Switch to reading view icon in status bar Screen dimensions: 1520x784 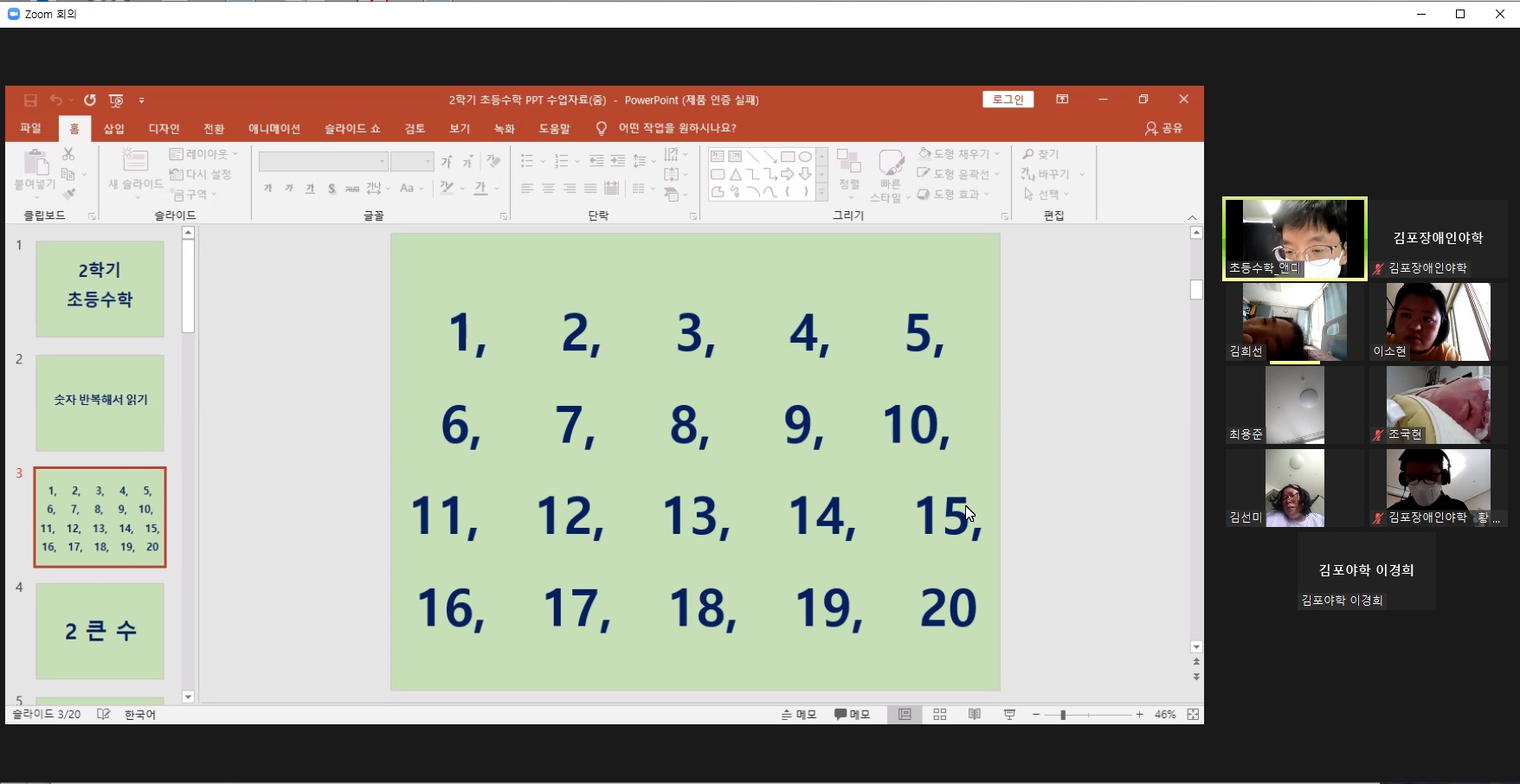(x=975, y=714)
